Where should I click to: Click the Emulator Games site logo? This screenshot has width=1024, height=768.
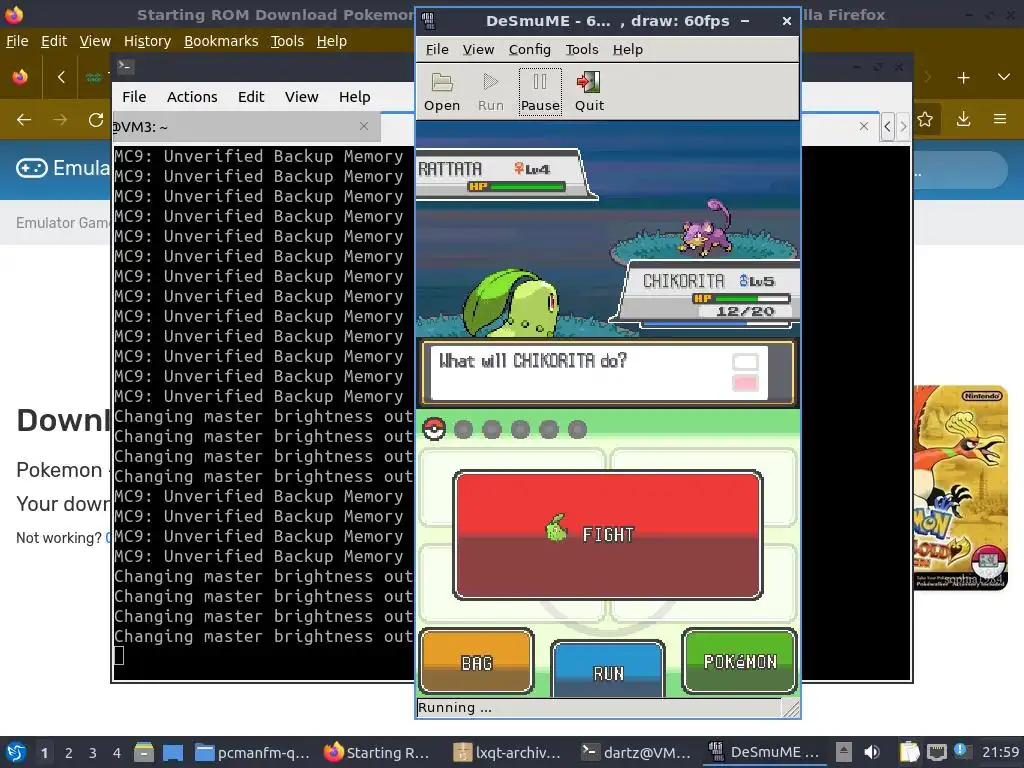pyautogui.click(x=63, y=168)
